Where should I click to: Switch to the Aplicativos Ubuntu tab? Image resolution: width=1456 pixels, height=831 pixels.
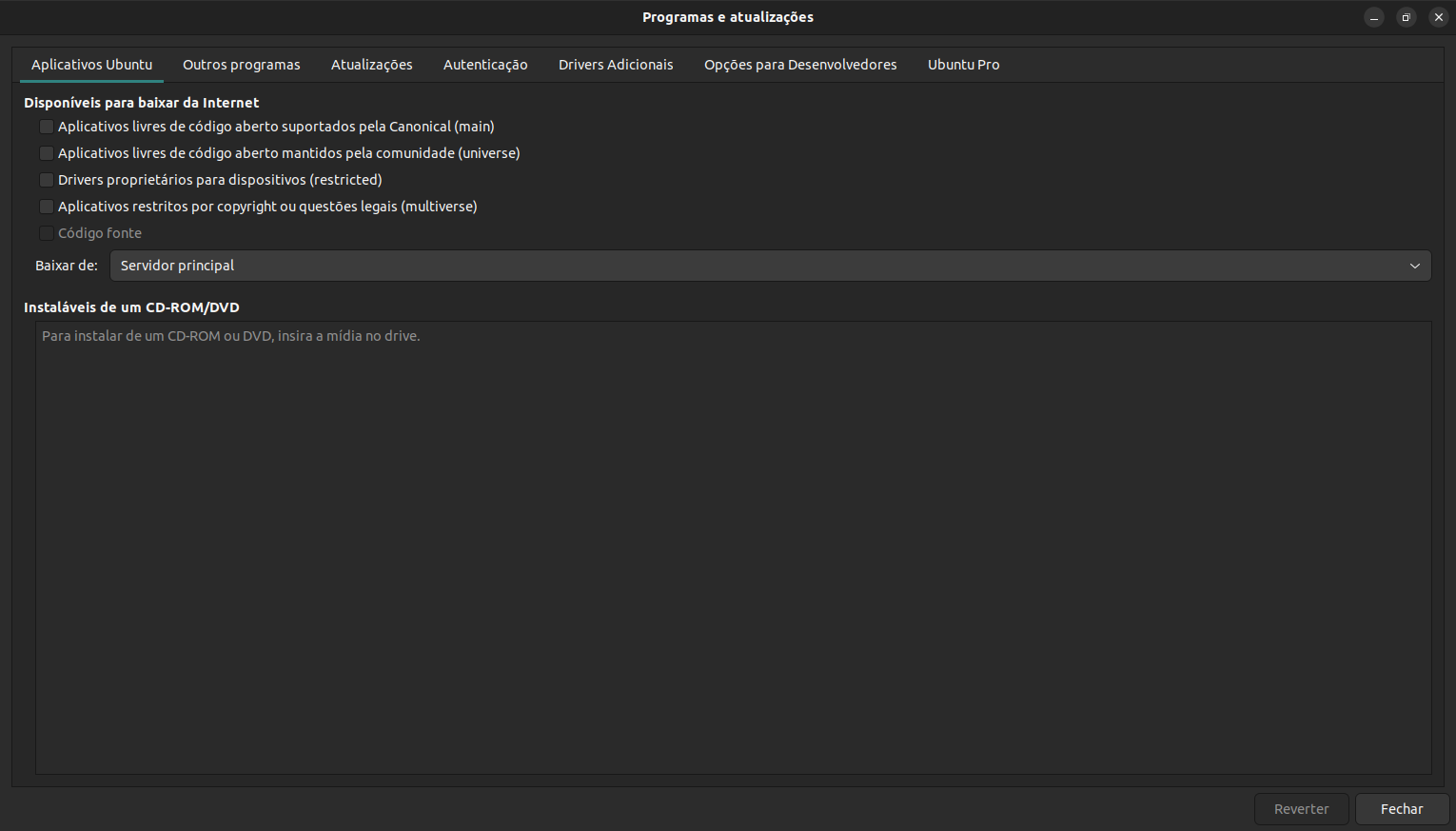click(x=91, y=65)
